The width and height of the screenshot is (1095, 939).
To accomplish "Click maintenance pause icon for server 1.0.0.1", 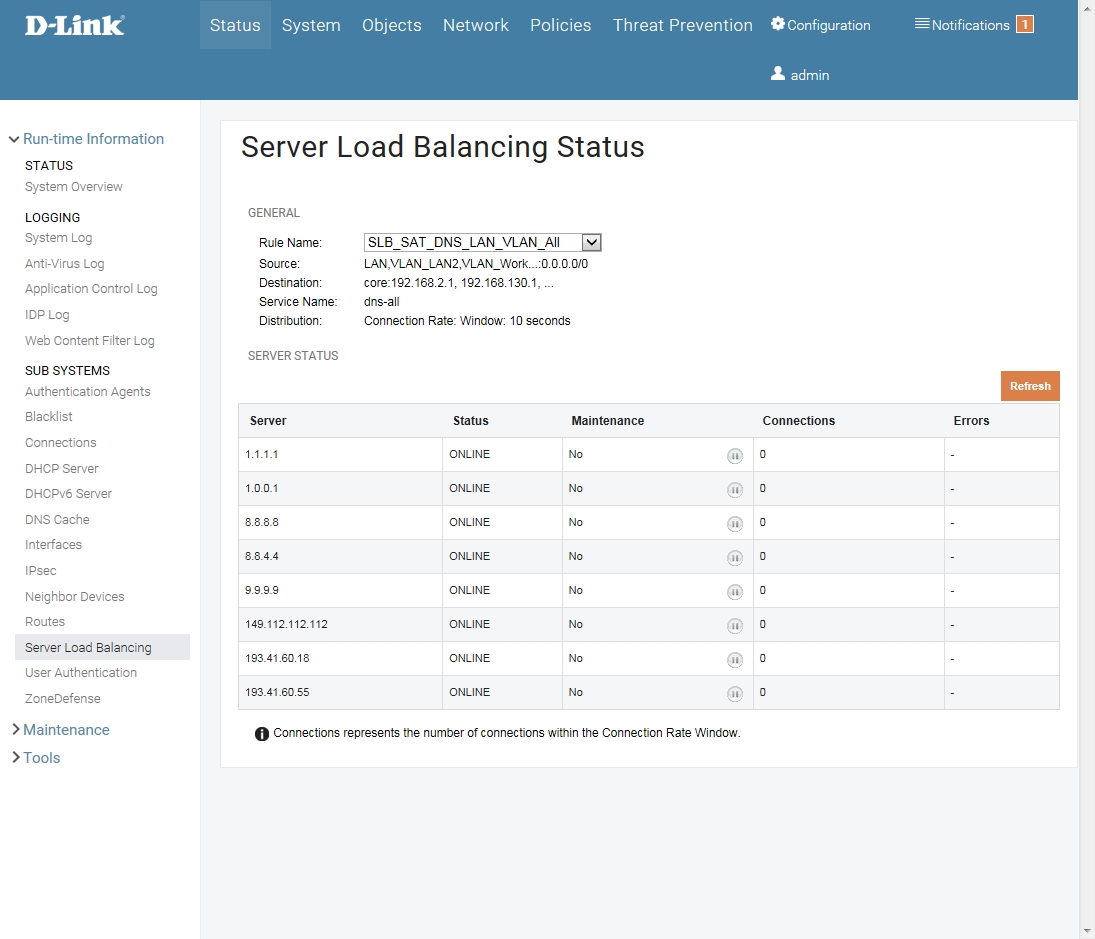I will coord(735,489).
